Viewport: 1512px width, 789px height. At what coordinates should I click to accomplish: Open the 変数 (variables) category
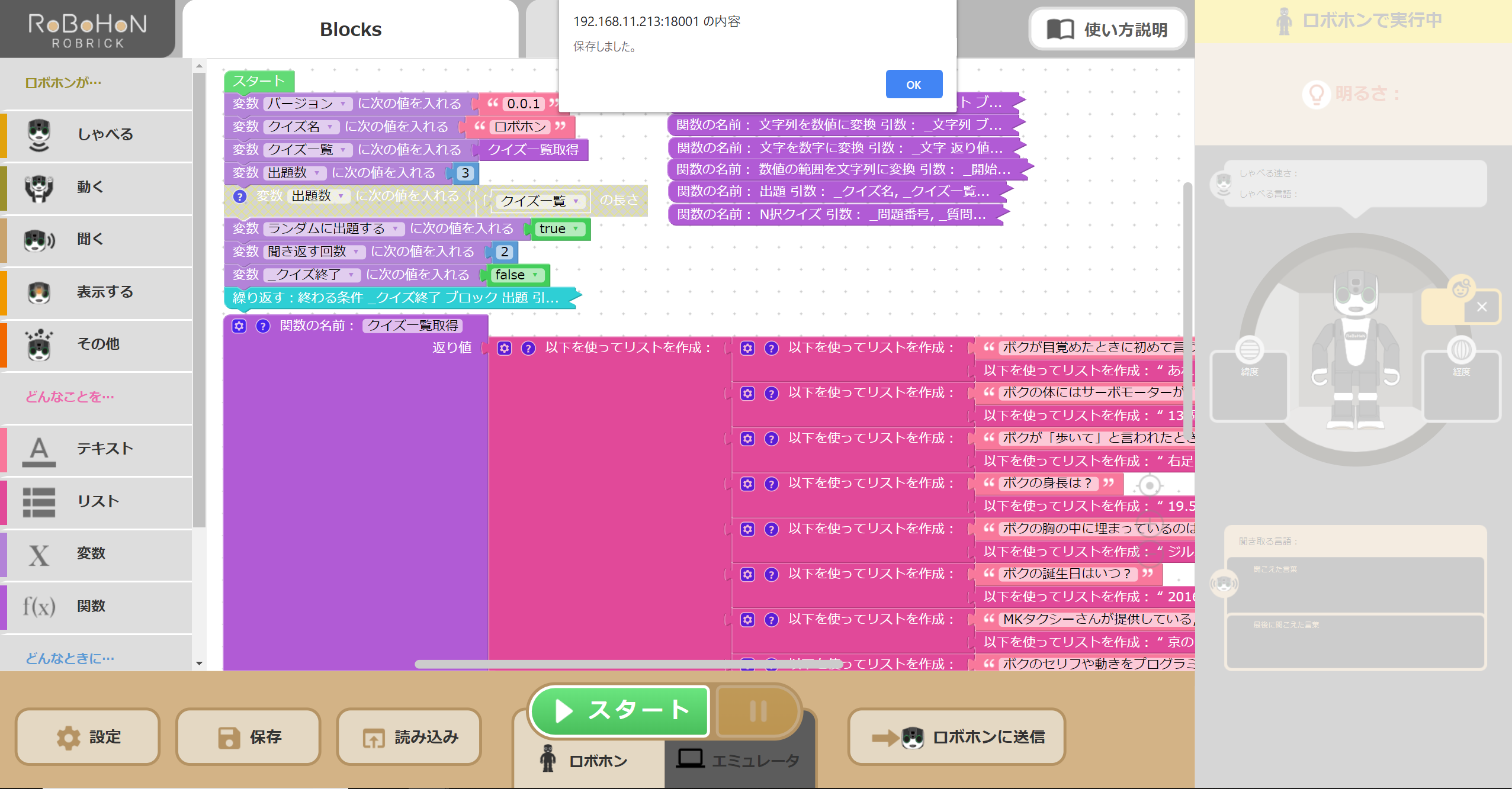pos(39,553)
